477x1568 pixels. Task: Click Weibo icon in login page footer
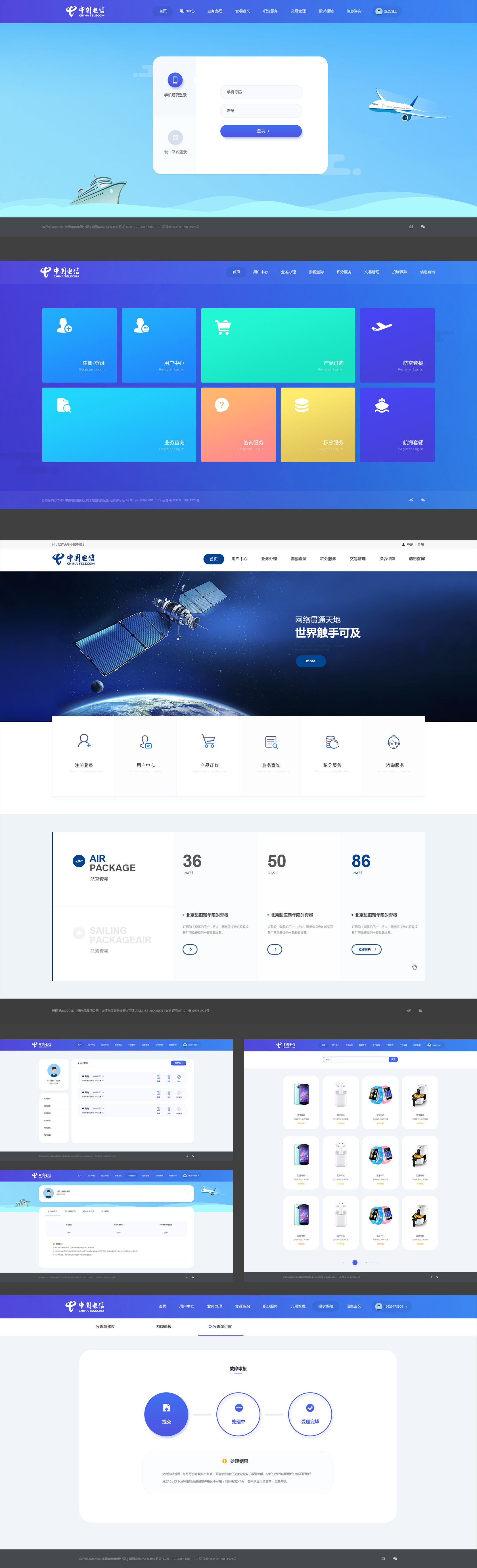pos(411,227)
